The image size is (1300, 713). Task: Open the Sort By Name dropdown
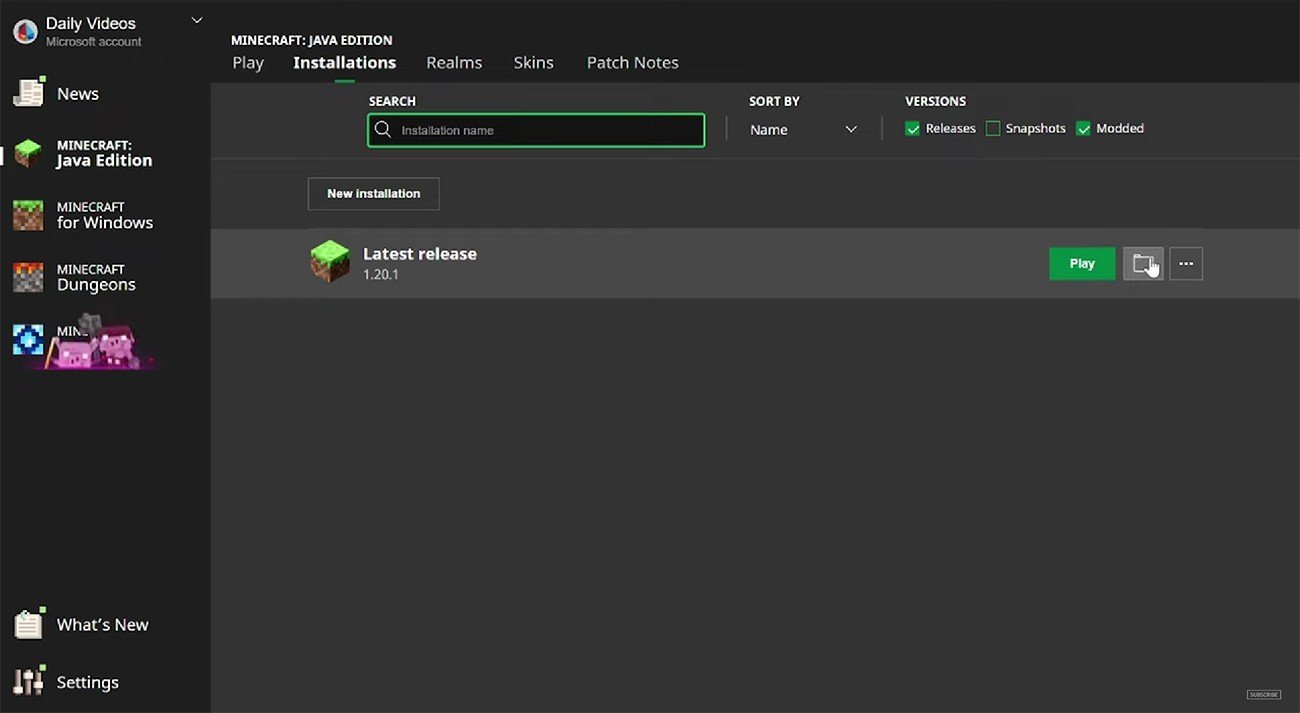coord(804,130)
